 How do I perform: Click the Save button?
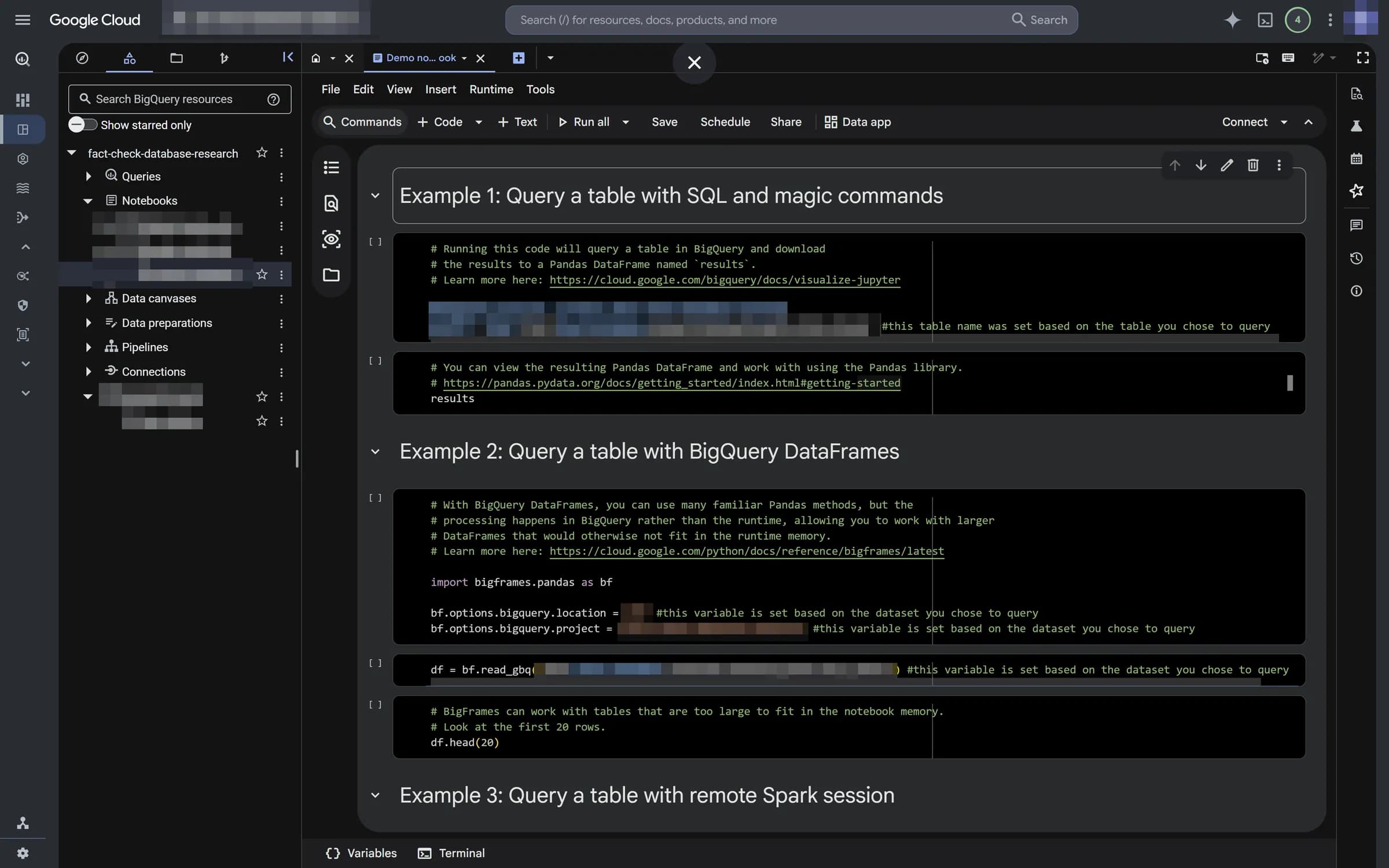(664, 122)
